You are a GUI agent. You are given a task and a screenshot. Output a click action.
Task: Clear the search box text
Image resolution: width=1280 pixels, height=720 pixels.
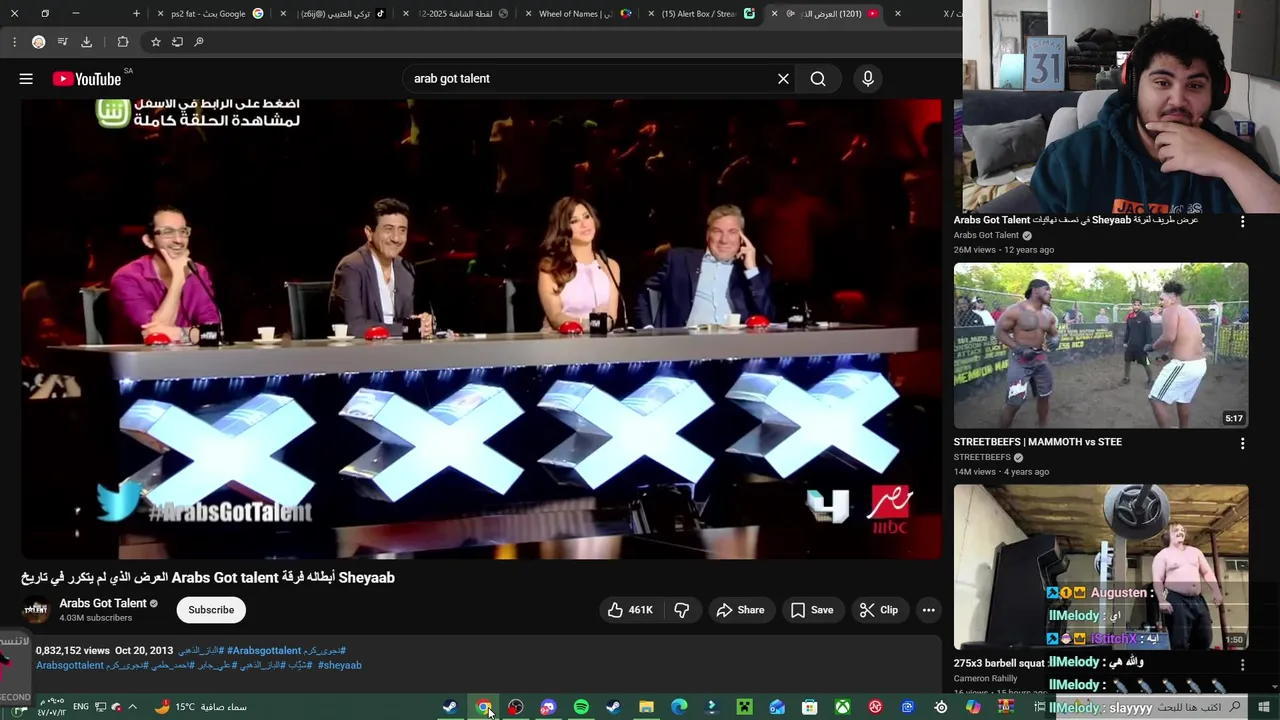(783, 79)
